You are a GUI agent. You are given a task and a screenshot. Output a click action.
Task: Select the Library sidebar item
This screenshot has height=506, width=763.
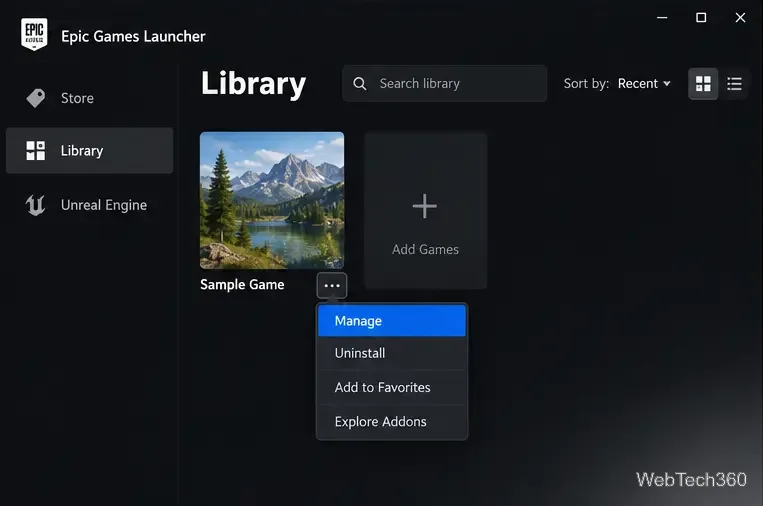[x=90, y=151]
